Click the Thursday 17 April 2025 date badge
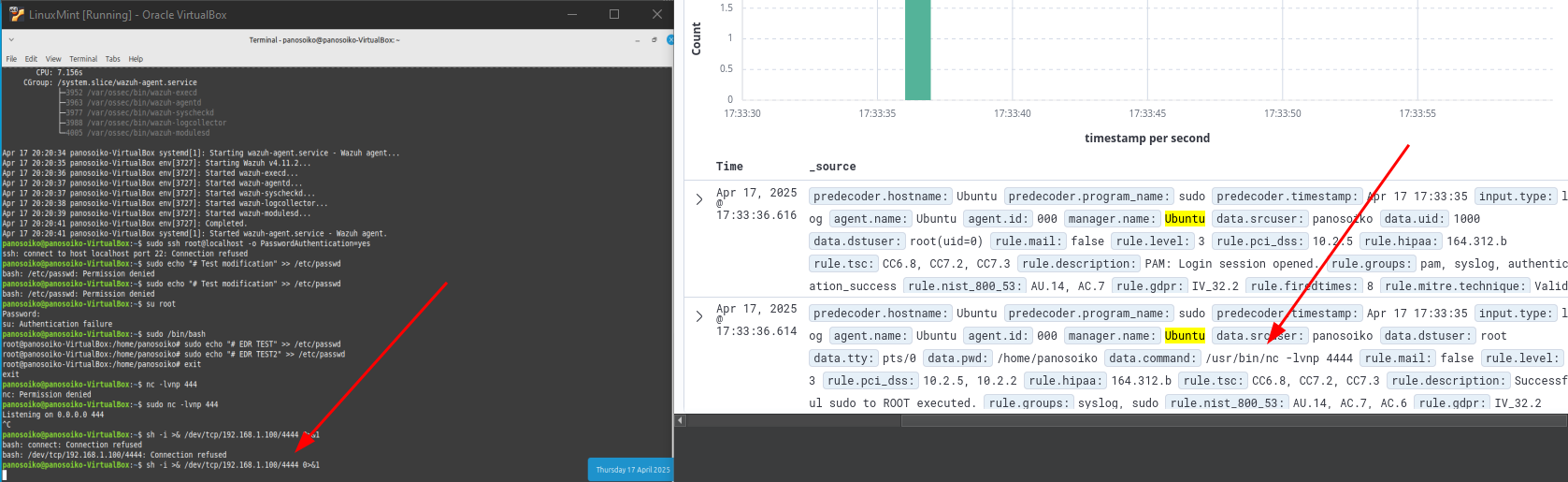 coord(630,469)
